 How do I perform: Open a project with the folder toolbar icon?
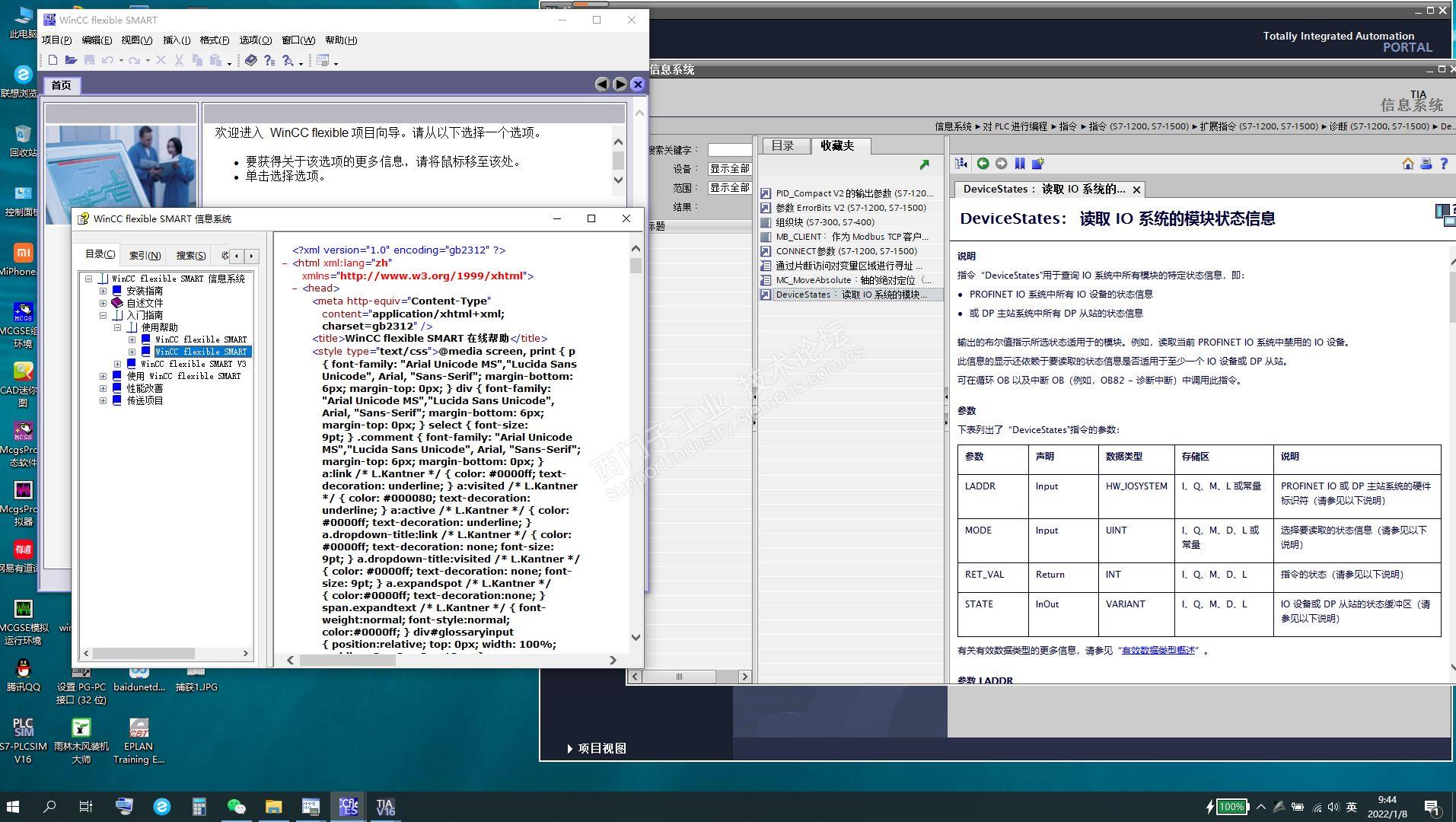pos(71,60)
